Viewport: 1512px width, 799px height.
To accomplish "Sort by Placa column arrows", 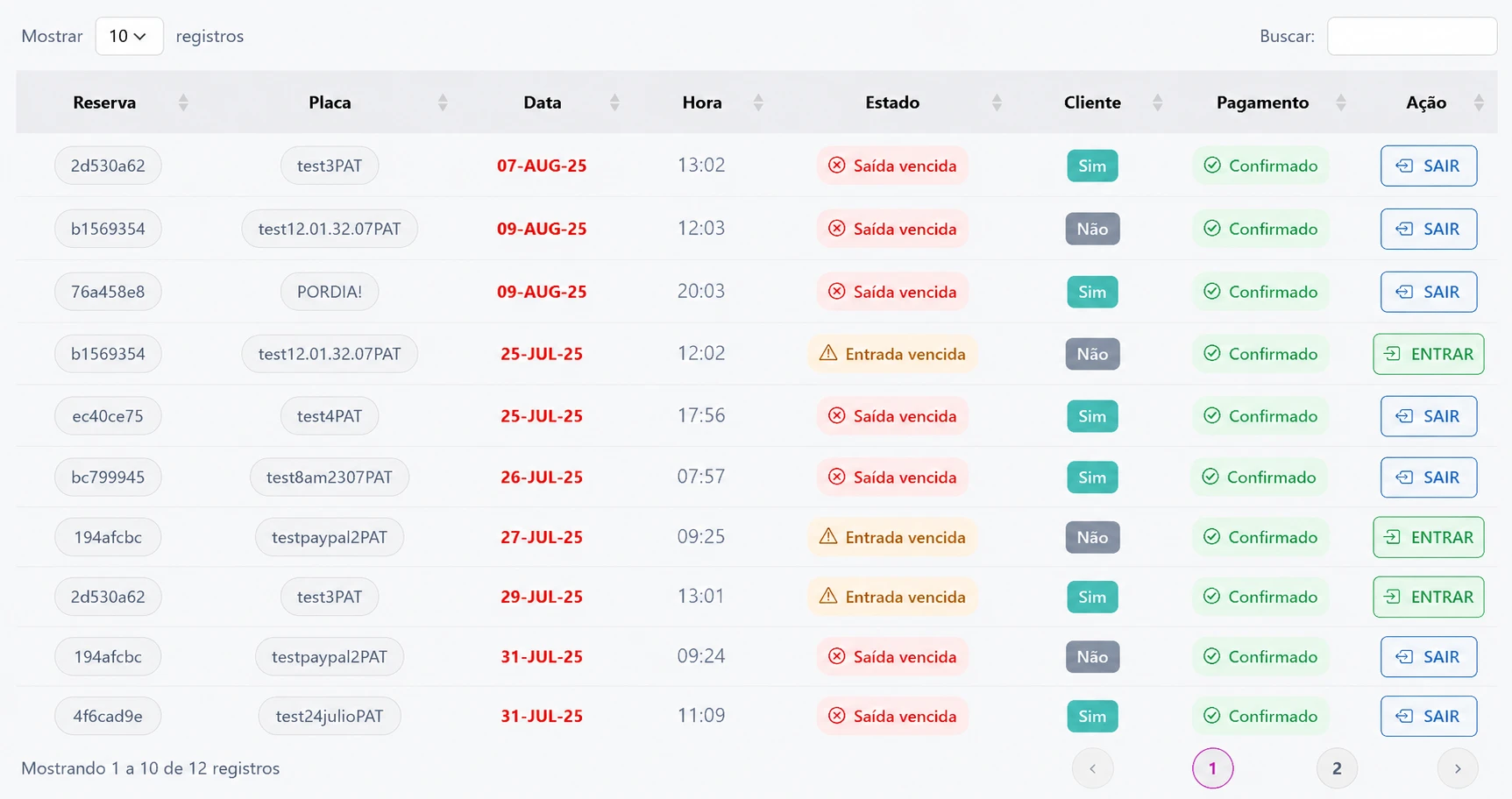I will point(443,103).
